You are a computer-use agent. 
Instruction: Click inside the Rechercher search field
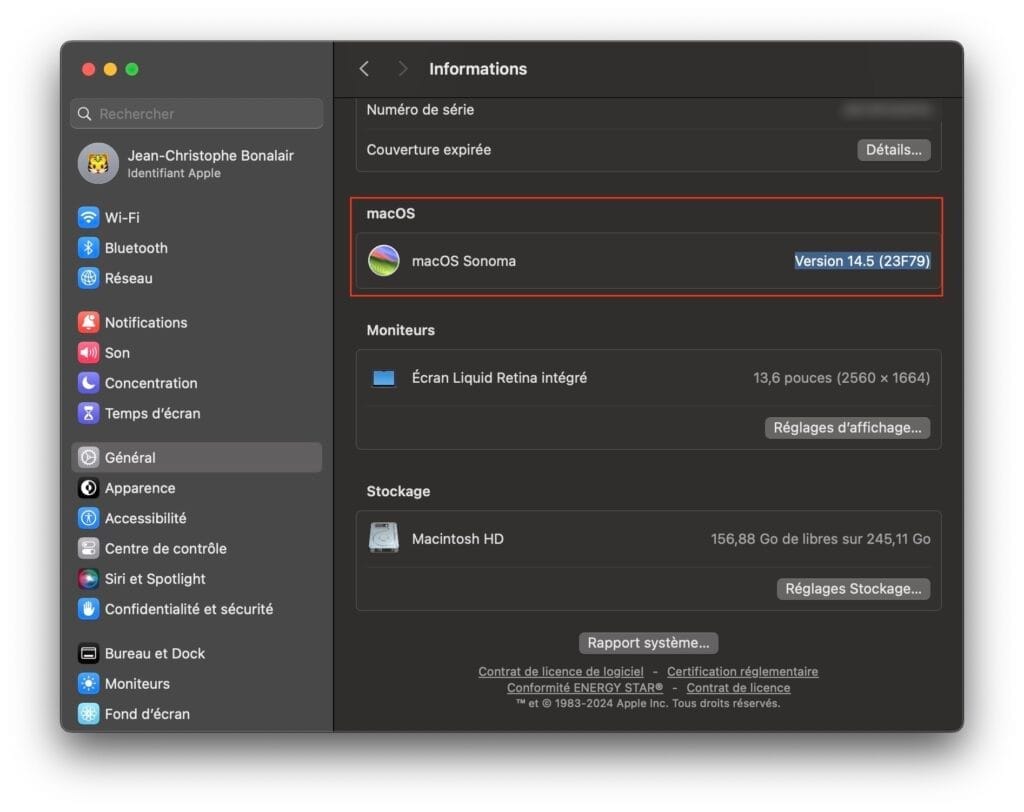tap(196, 113)
